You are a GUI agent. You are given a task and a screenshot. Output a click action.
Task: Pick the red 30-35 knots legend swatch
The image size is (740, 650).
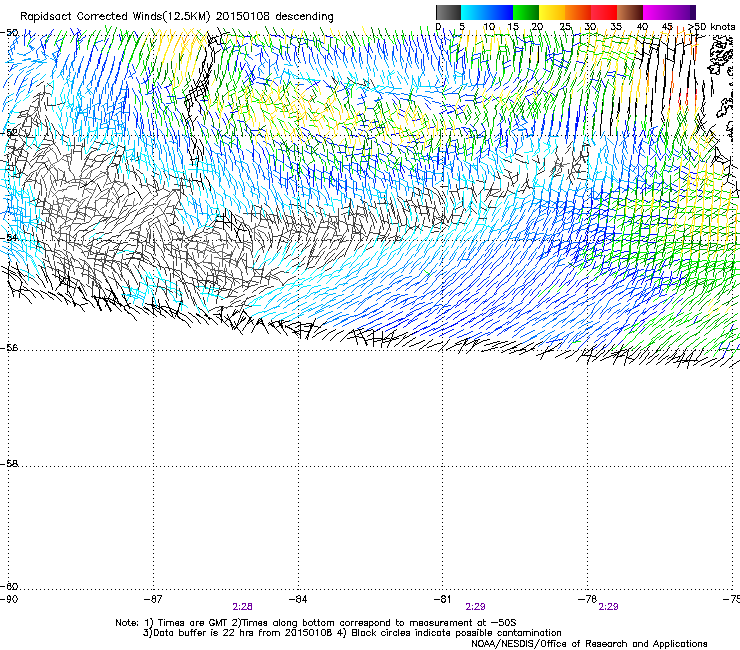pos(604,12)
